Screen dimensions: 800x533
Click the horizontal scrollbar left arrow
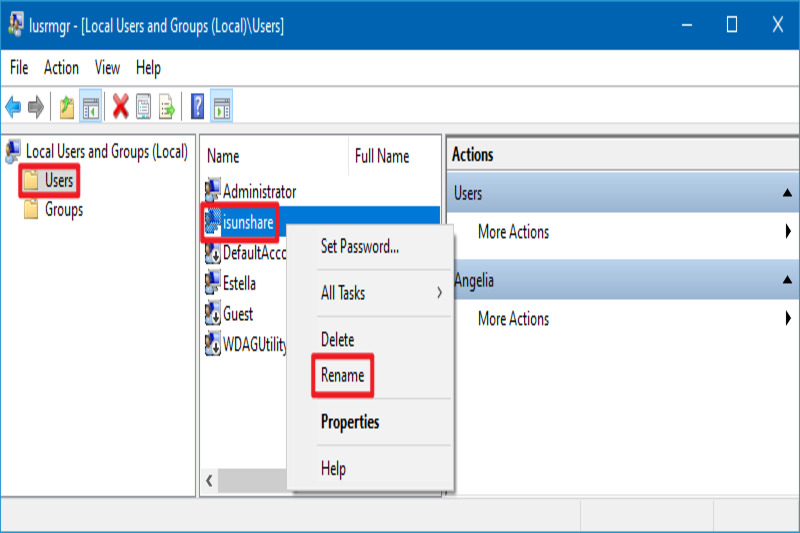(209, 481)
